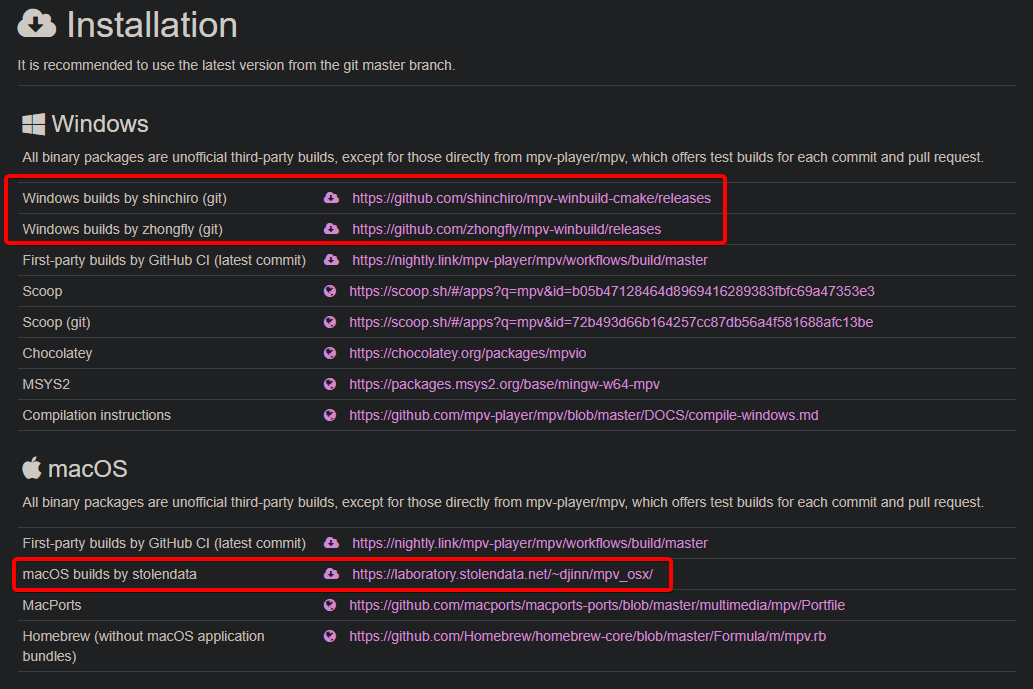Screen dimensions: 1033x689
Task: Open zhongfly mpv-winbuild releases link
Action: tap(506, 229)
